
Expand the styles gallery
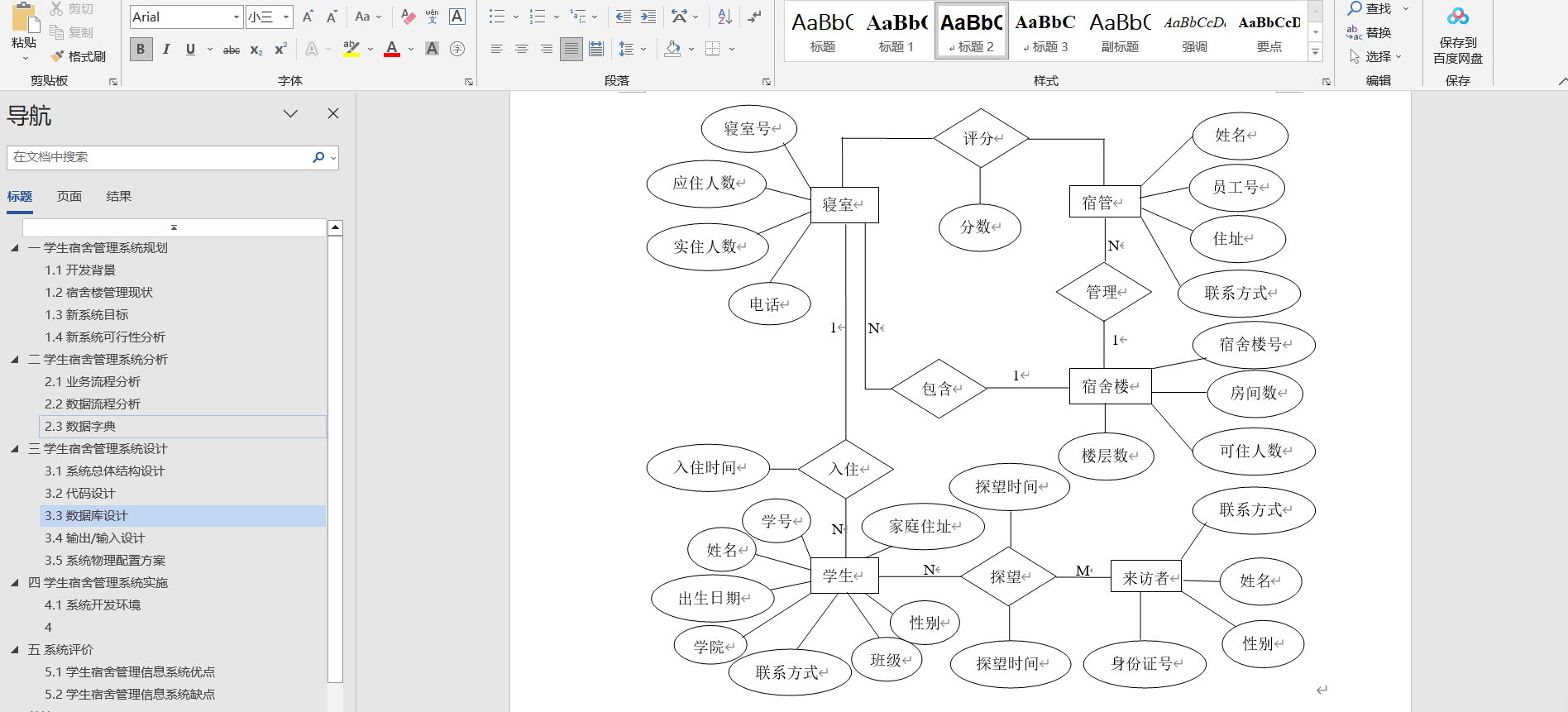click(1315, 52)
